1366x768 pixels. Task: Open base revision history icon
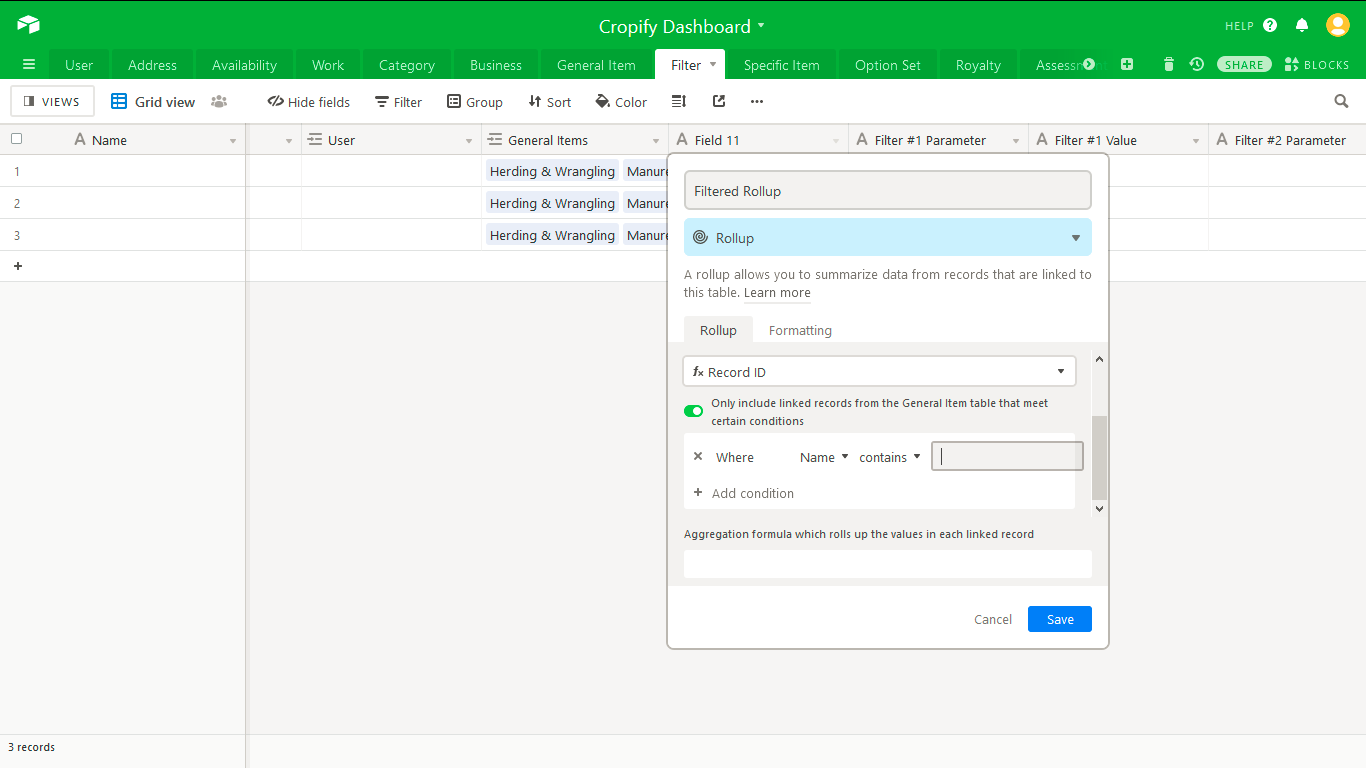tap(1196, 65)
